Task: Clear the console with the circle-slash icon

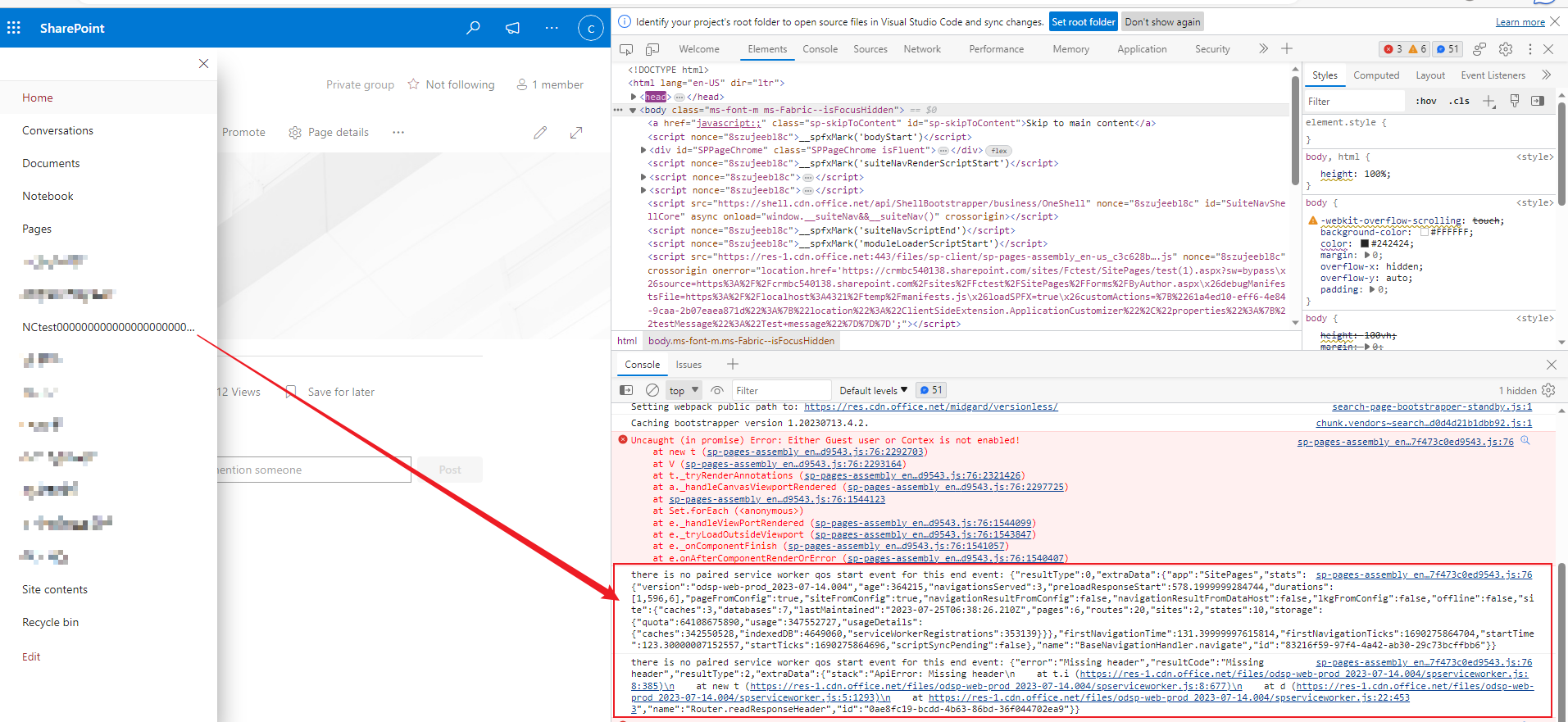Action: (x=652, y=390)
